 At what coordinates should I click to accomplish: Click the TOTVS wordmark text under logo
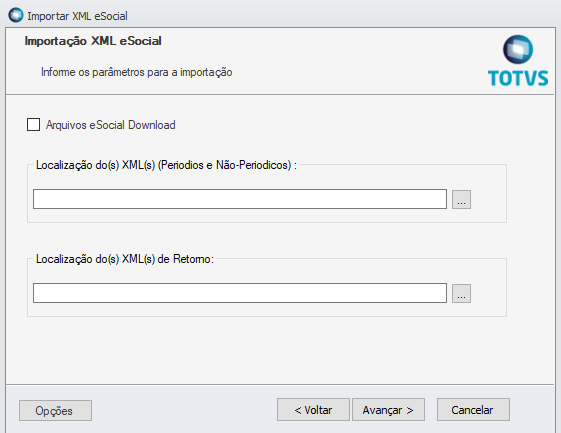point(518,78)
